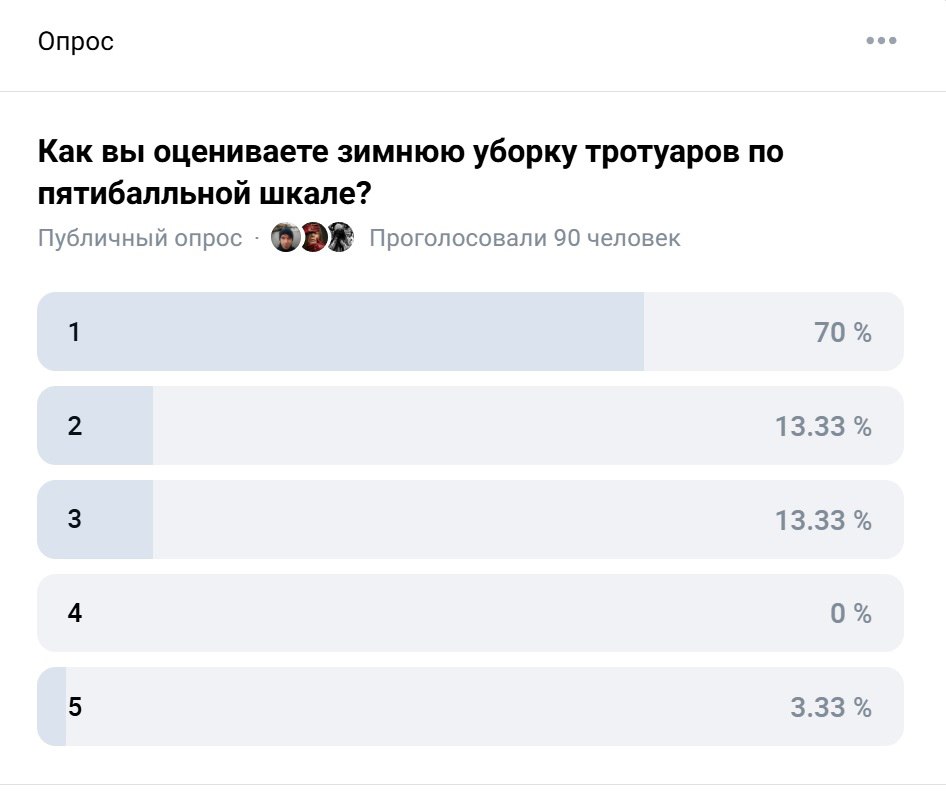Viewport: 946px width, 791px height.
Task: Click the Опрос header title
Action: tap(76, 41)
